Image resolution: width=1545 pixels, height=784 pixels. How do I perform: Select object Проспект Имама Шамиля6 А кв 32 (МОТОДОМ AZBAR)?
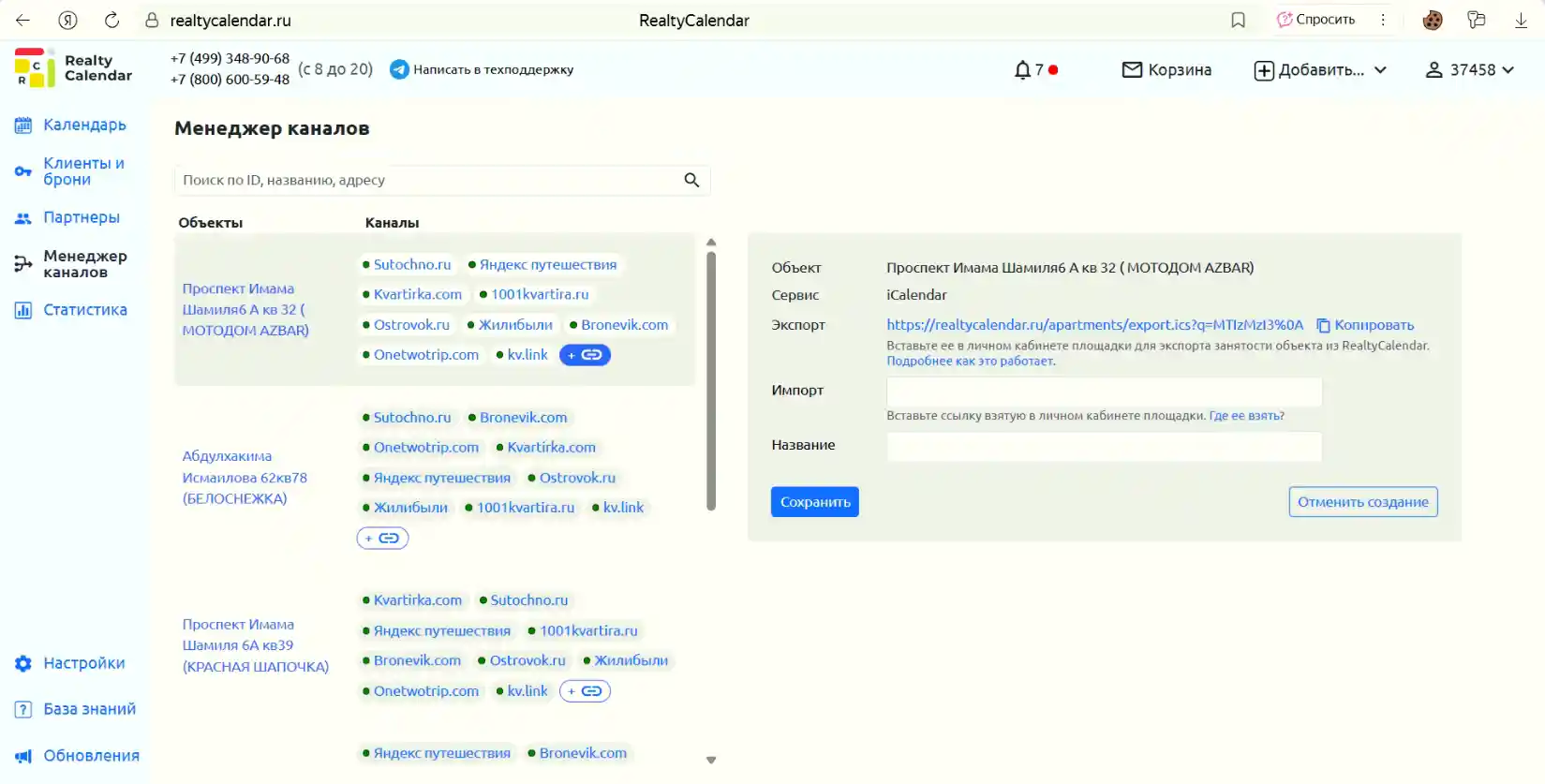pos(245,309)
